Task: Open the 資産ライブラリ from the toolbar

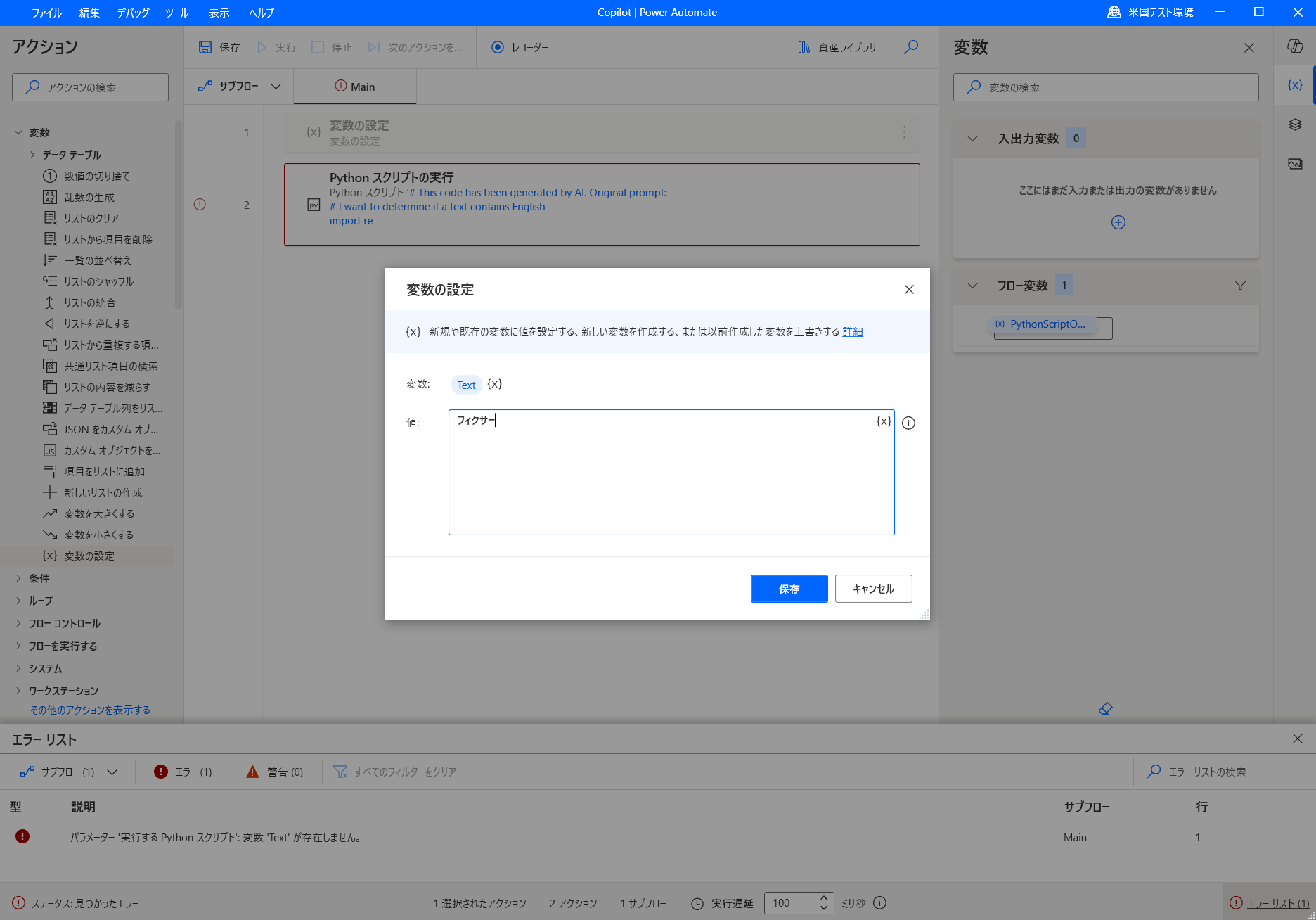Action: pyautogui.click(x=836, y=47)
